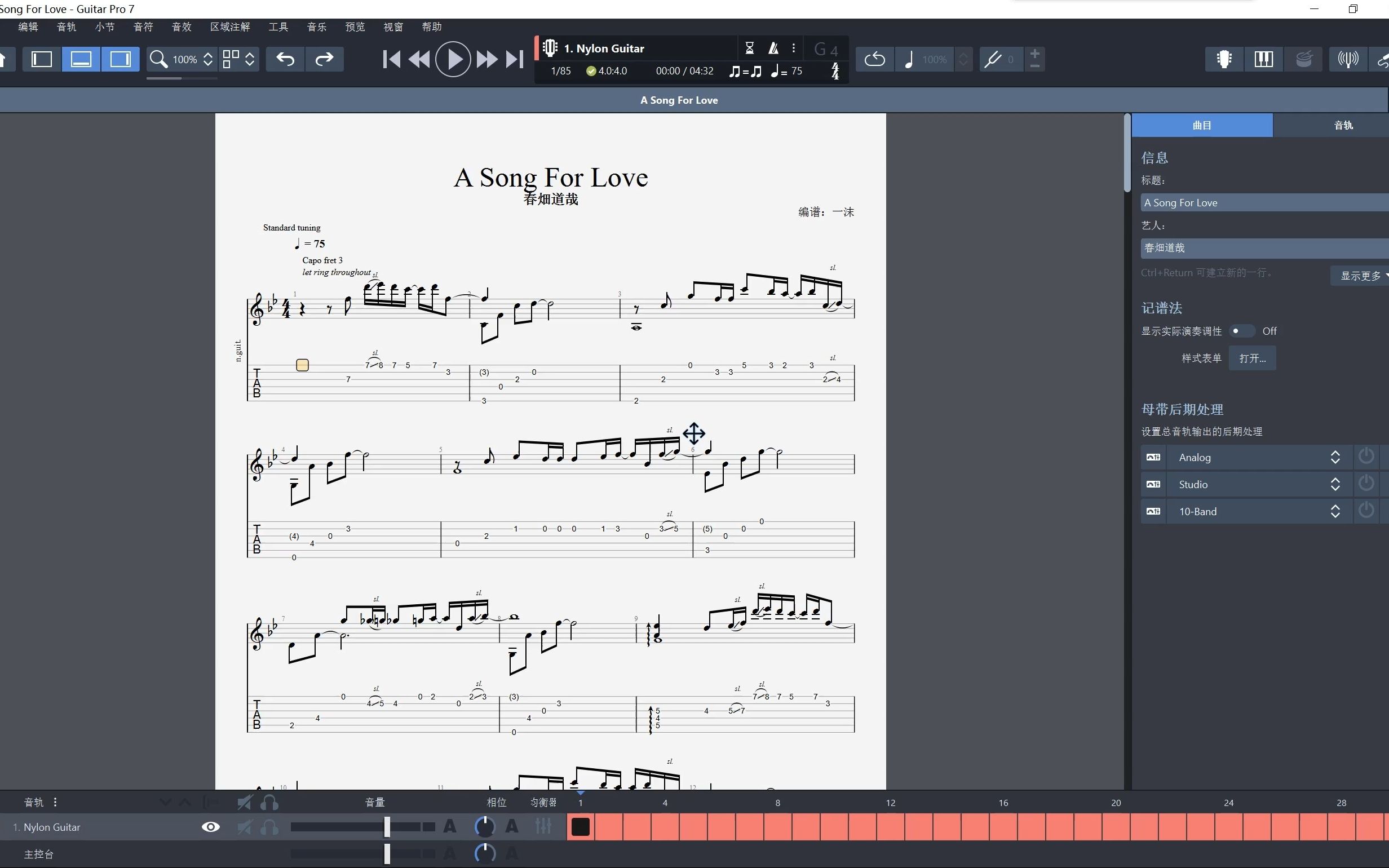Toggle power for Studio effect
Viewport: 1389px width, 868px height.
coord(1366,484)
